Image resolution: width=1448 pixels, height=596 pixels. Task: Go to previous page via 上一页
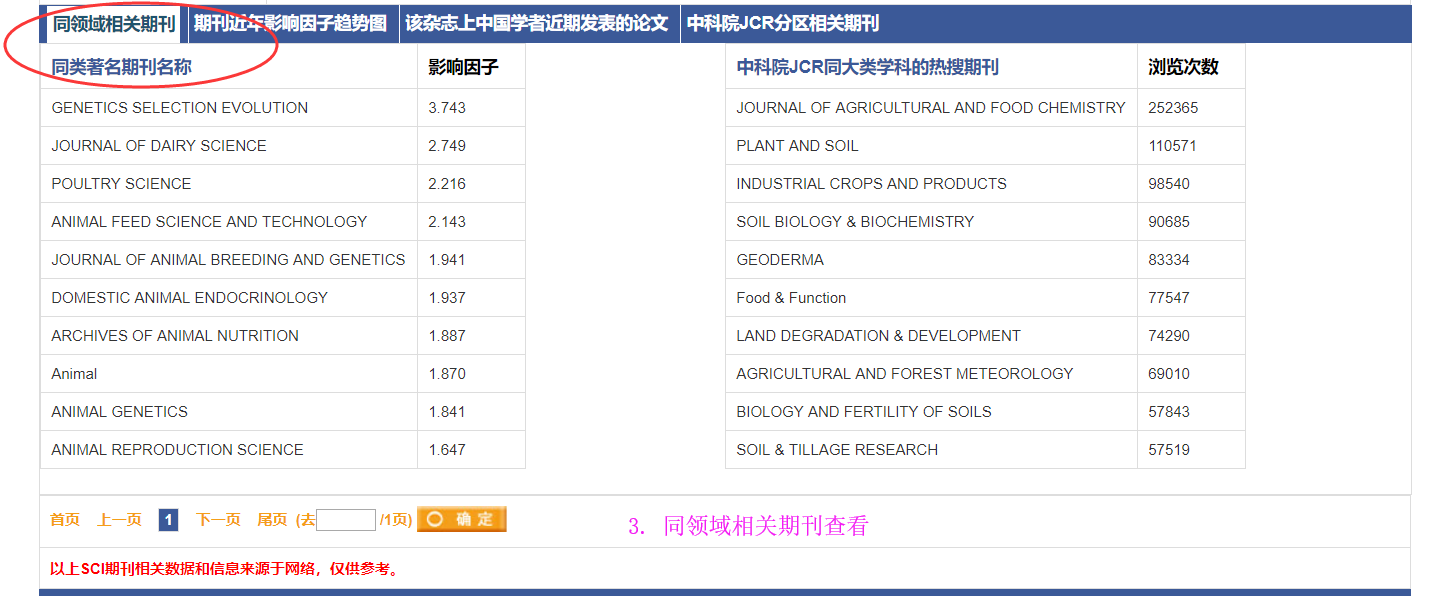tap(119, 520)
